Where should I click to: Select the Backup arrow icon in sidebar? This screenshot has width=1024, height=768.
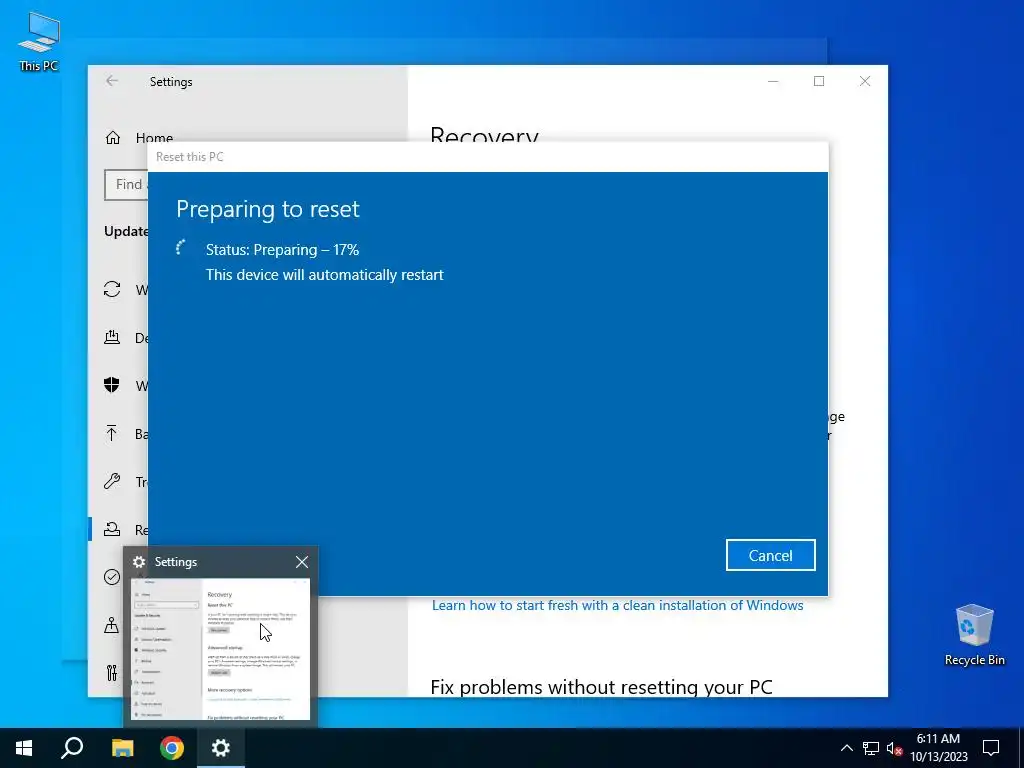(112, 433)
